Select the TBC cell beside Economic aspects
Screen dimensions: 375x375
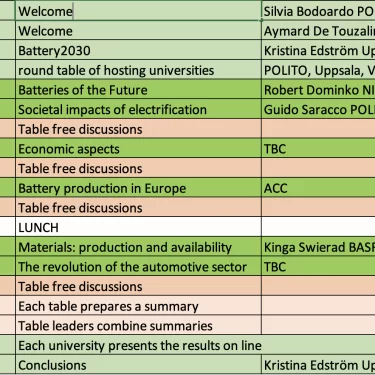point(318,149)
